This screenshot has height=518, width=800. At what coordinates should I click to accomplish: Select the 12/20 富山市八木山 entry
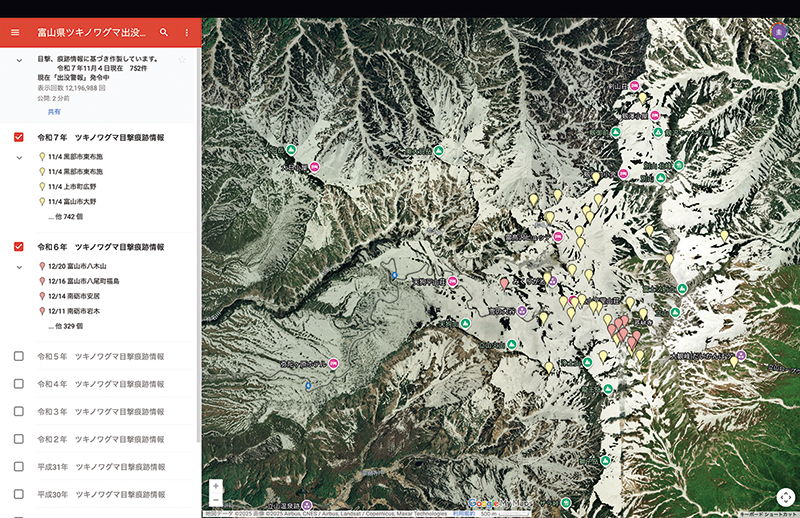[78, 267]
